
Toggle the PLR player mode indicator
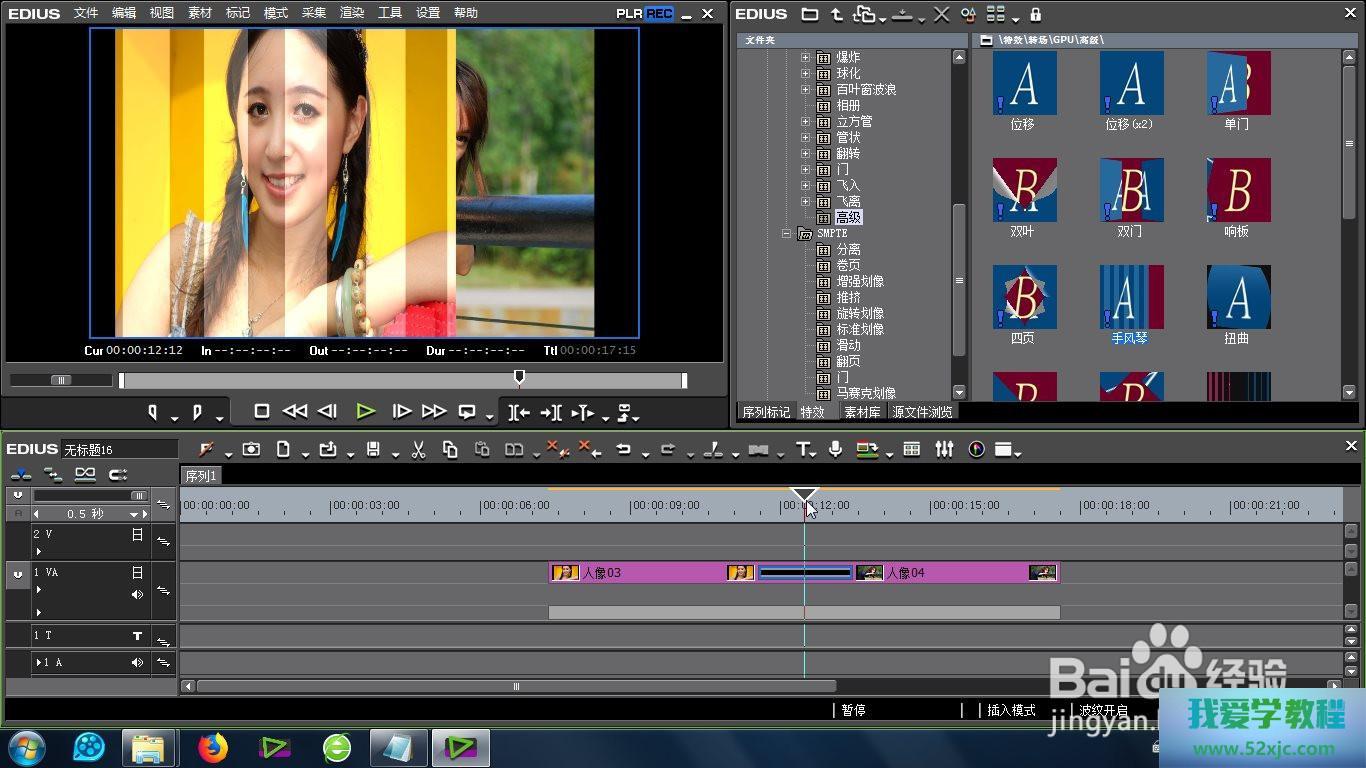point(629,14)
